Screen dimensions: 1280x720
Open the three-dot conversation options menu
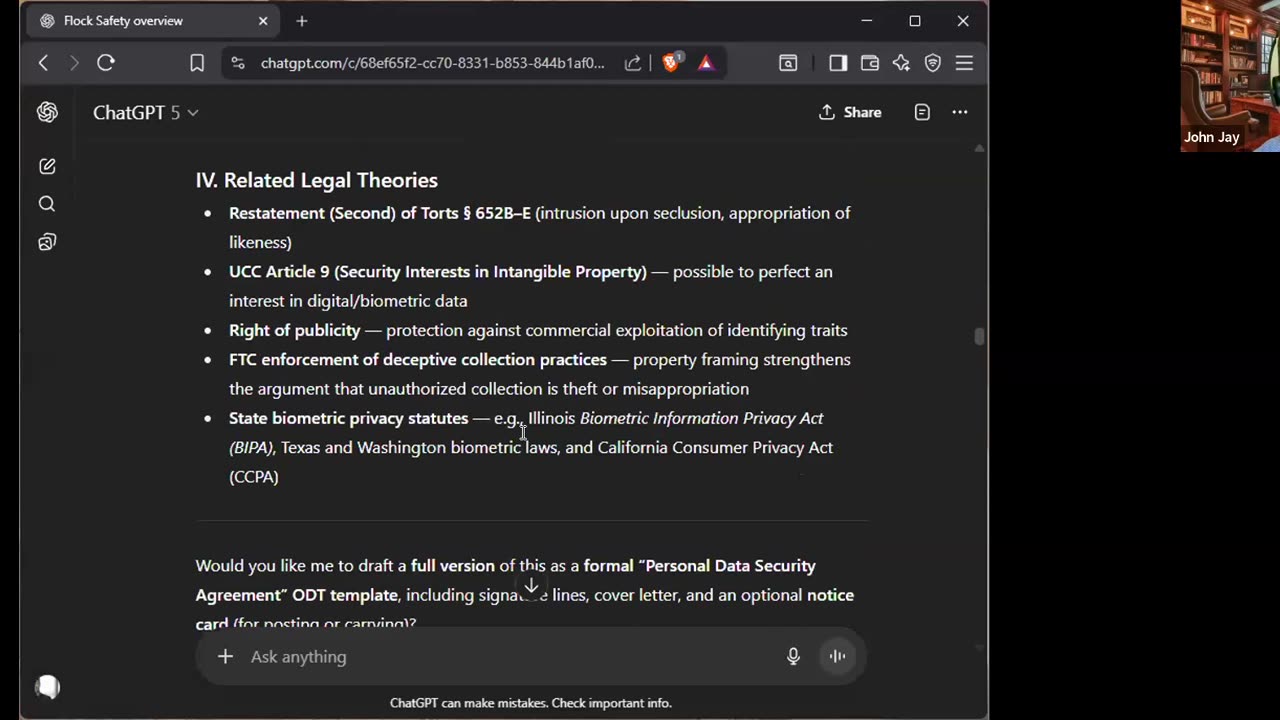click(x=960, y=112)
